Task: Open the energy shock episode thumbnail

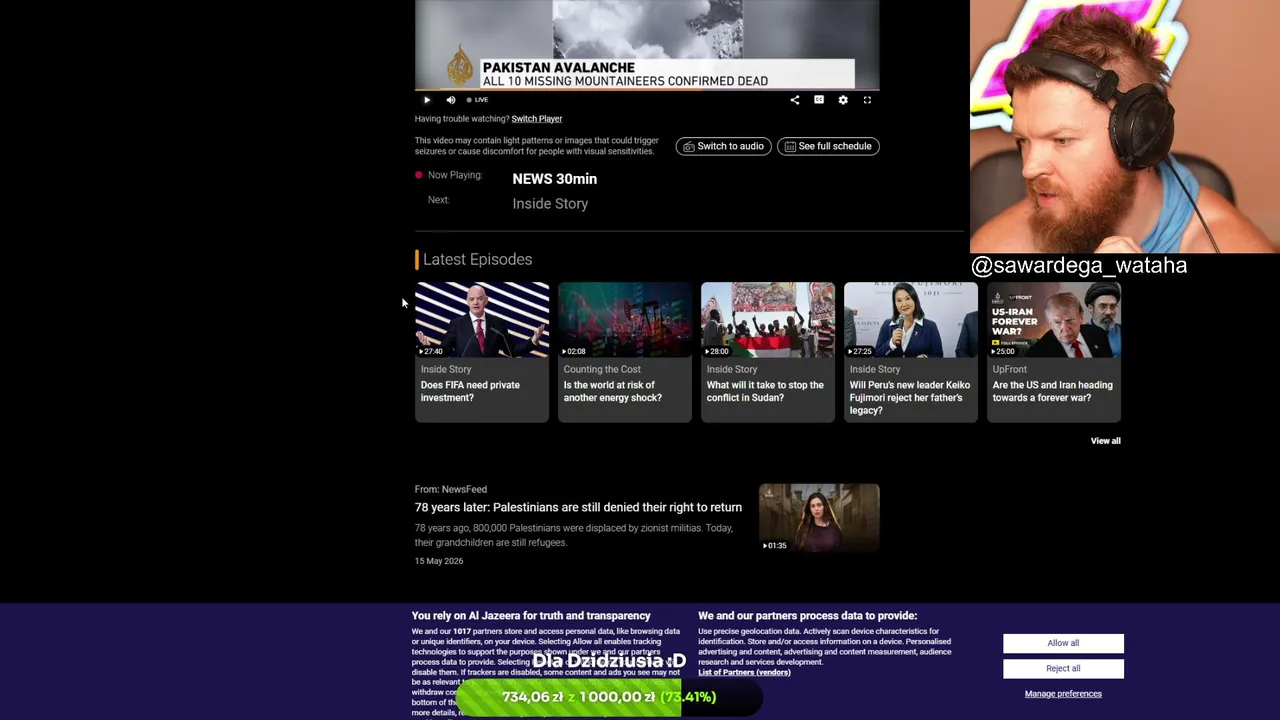Action: (x=625, y=320)
